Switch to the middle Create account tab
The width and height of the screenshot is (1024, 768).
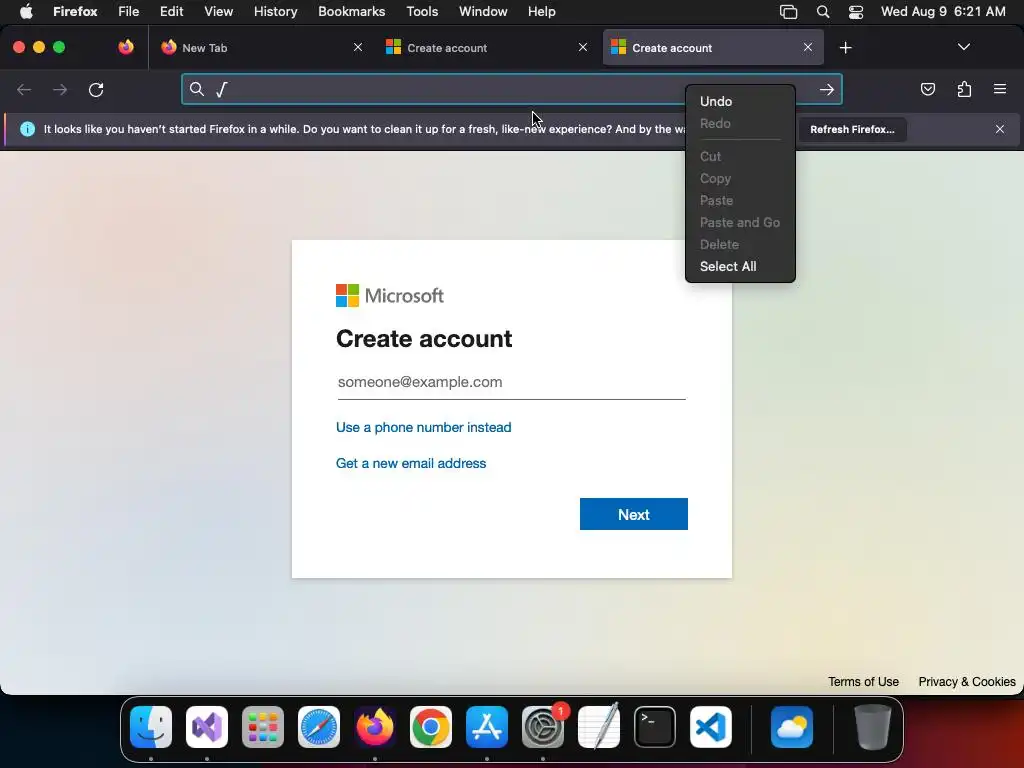coord(487,48)
